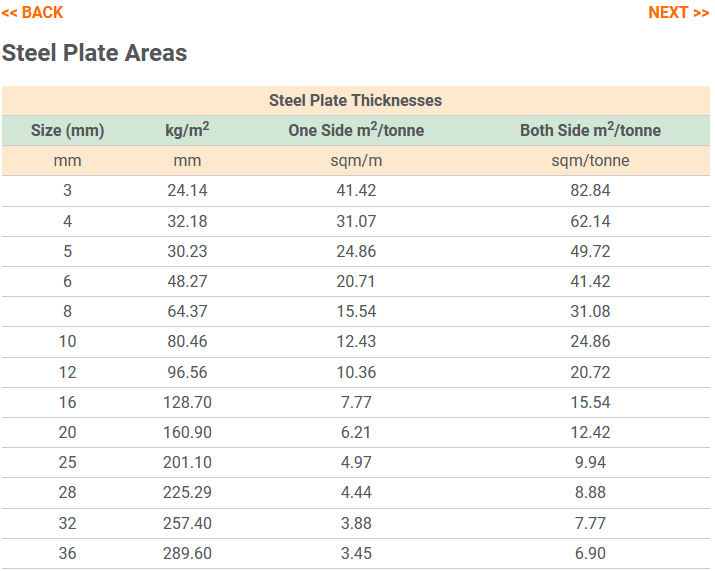Screen dimensions: 715x571
Task: Click the 32.18 kg/m² value
Action: pos(187,221)
